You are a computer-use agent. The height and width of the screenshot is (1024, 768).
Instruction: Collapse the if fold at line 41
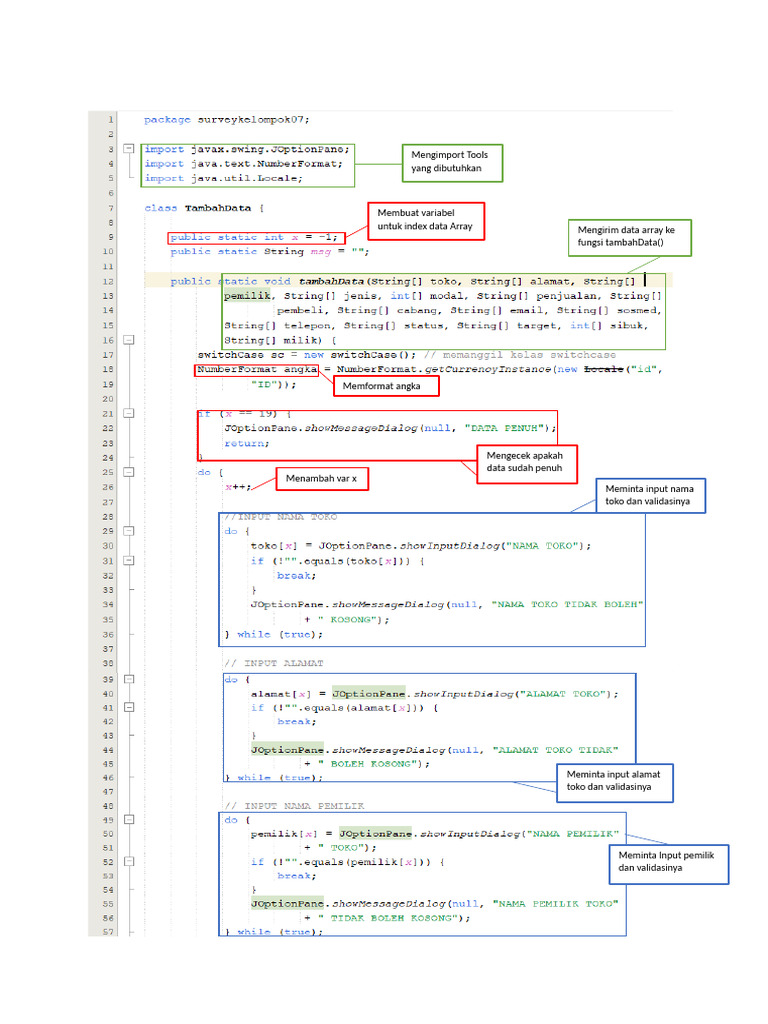pyautogui.click(x=129, y=707)
